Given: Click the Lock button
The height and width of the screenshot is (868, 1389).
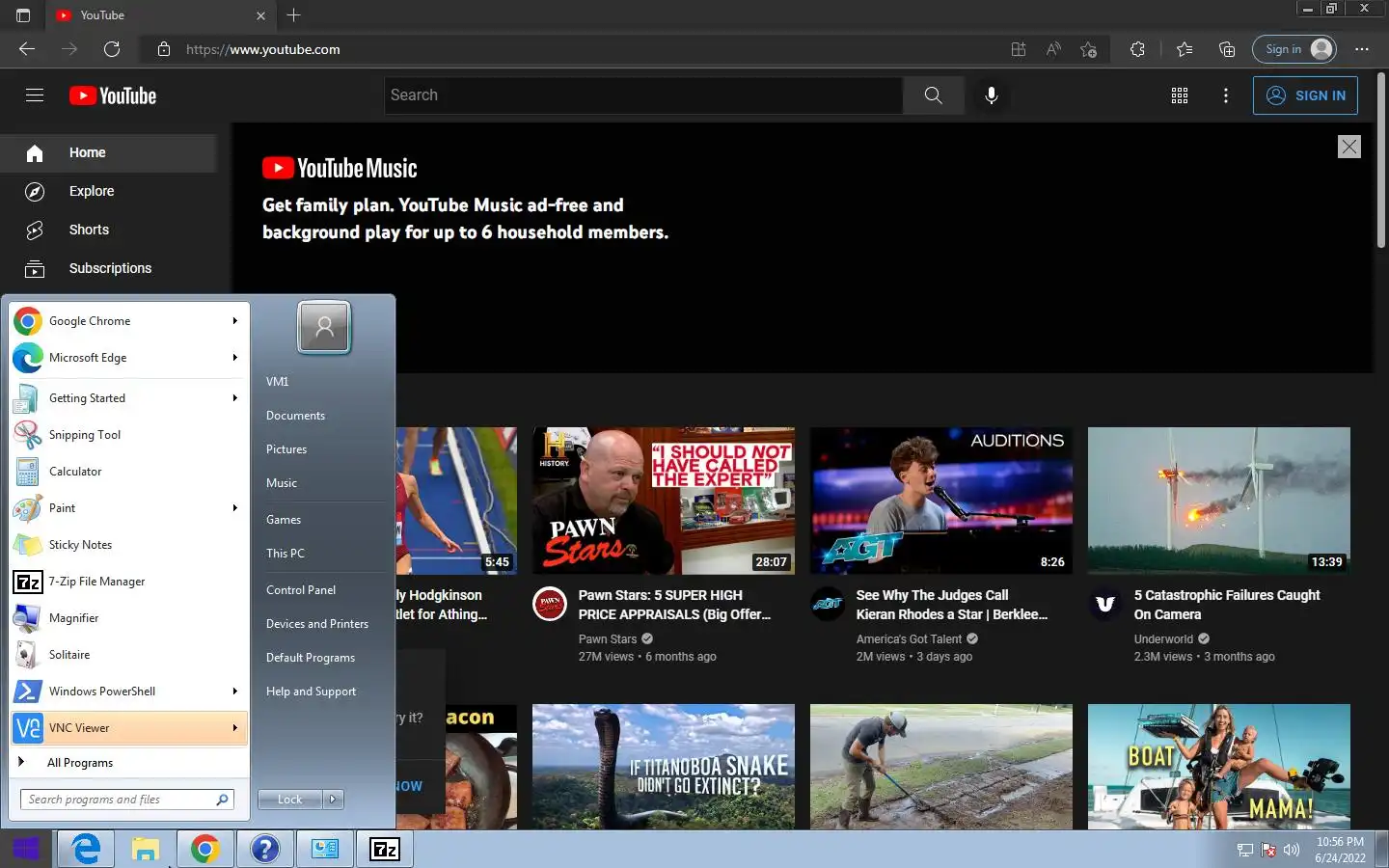Looking at the screenshot, I should click(x=290, y=800).
